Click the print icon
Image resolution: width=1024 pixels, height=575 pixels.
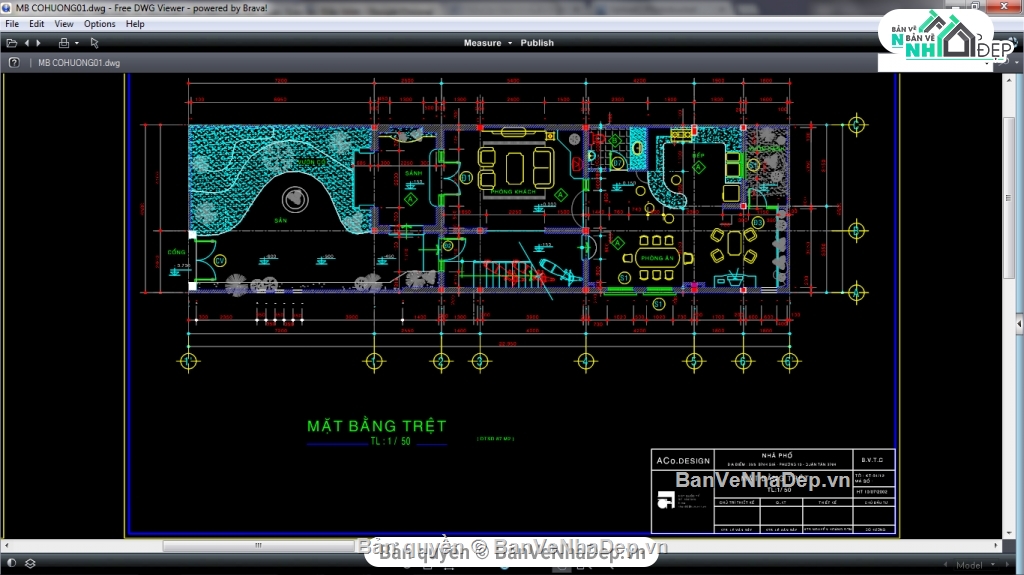pyautogui.click(x=63, y=43)
